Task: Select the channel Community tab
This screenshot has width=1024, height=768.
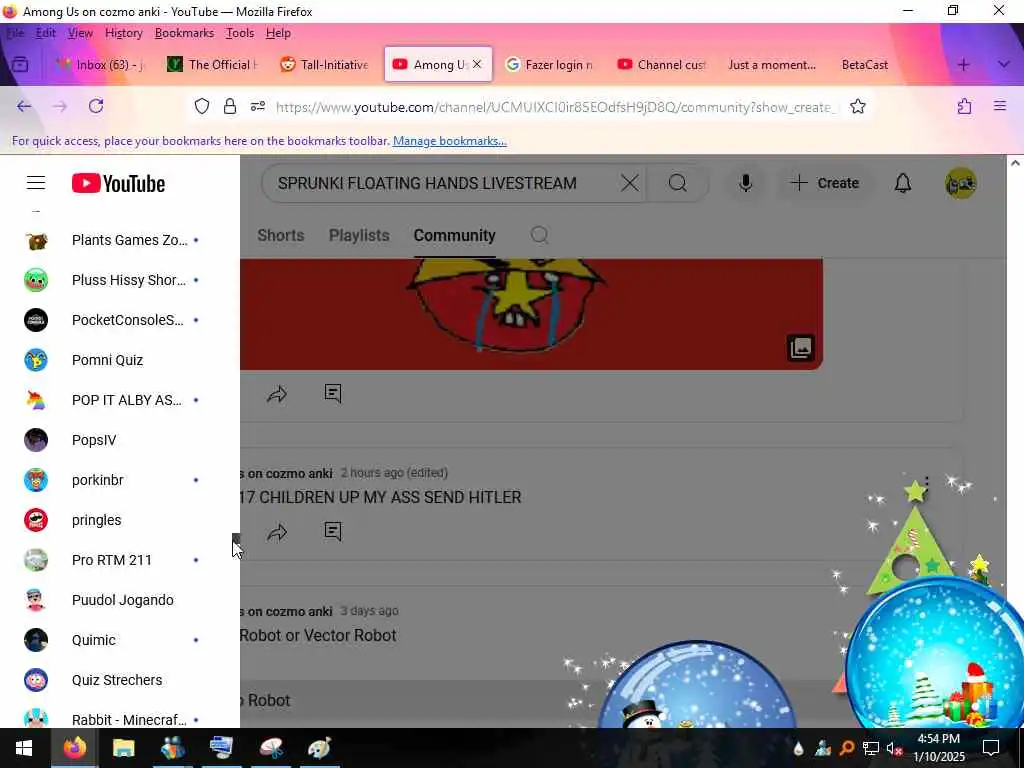Action: pos(455,235)
